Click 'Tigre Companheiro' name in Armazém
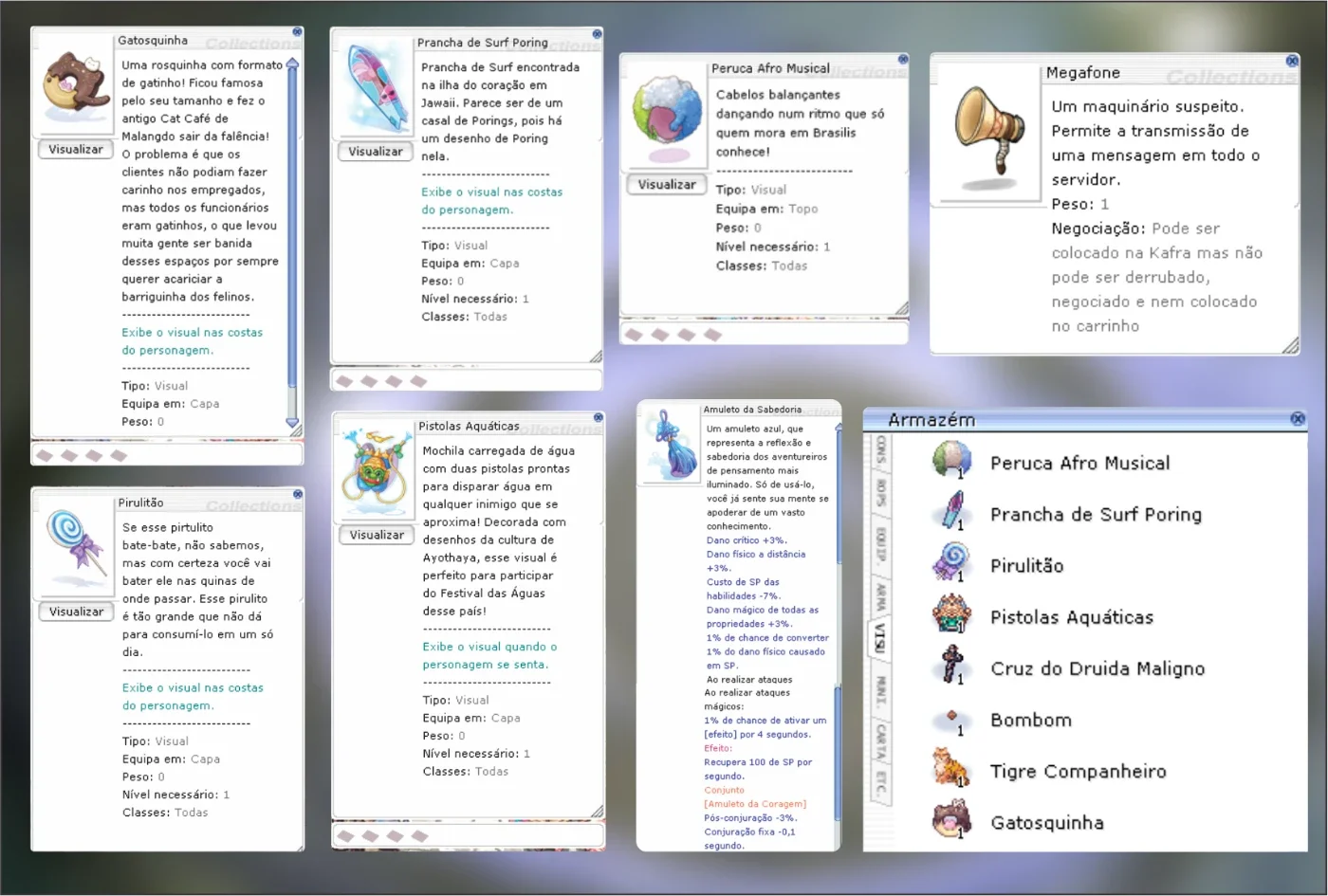Viewport: 1328px width, 896px height. pyautogui.click(x=1078, y=771)
